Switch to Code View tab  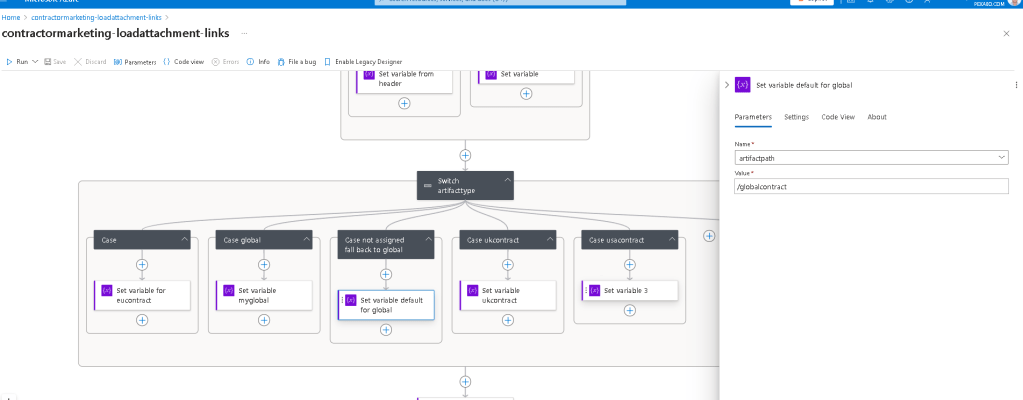838,117
